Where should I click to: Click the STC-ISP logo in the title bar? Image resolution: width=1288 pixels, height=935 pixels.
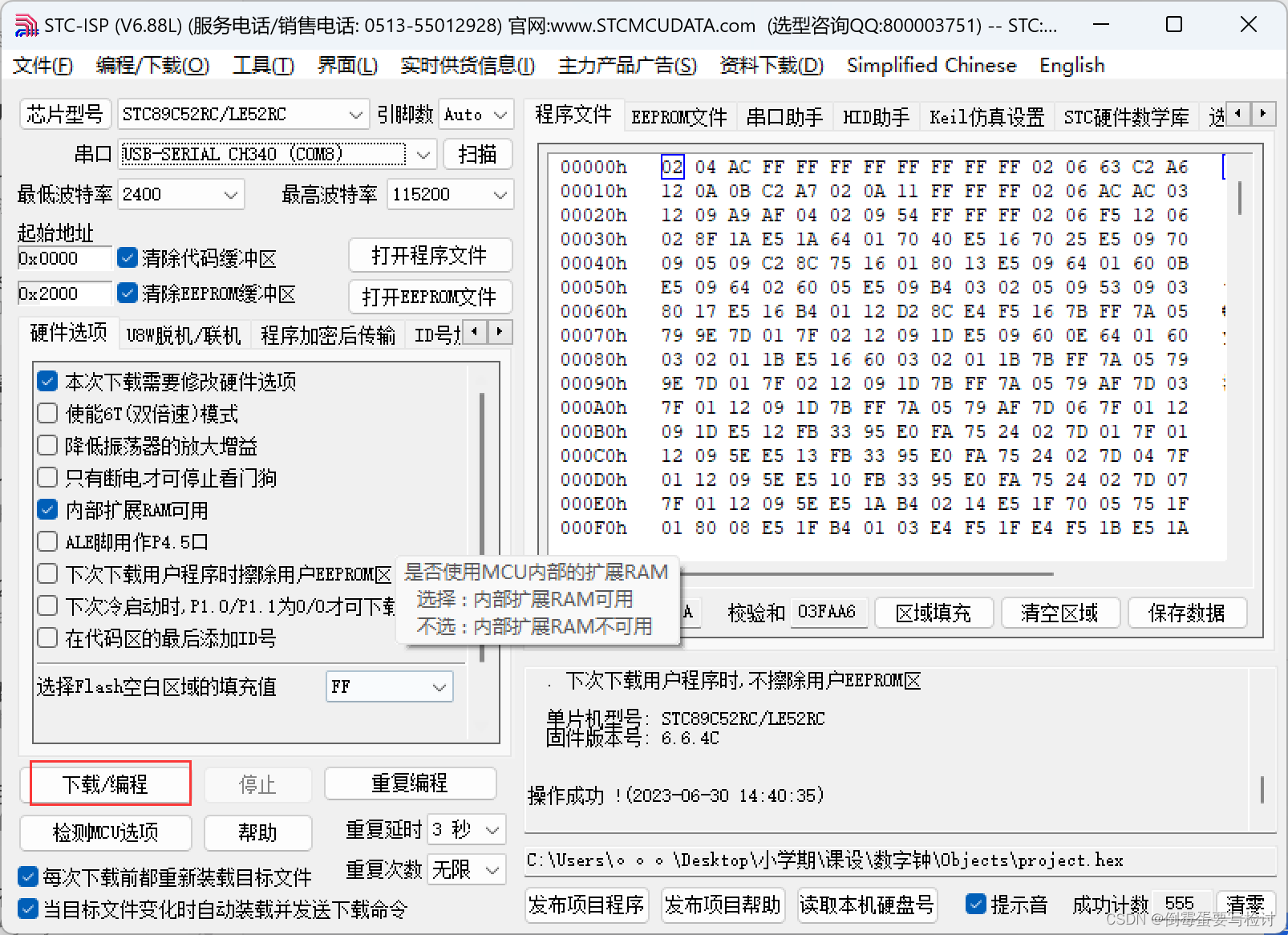(x=26, y=25)
